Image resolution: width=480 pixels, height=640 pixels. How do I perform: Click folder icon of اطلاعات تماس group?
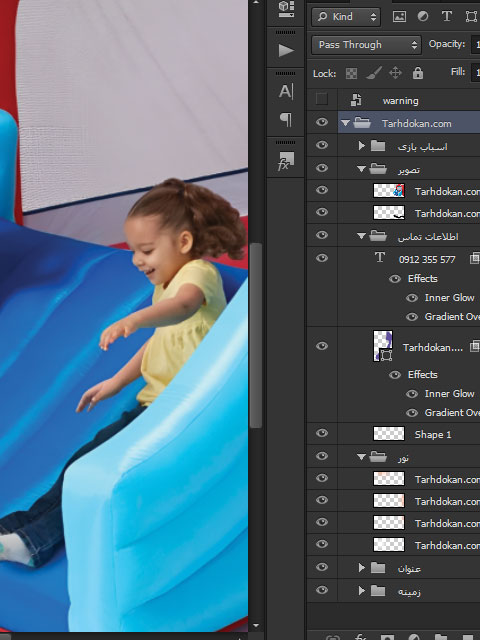tap(378, 235)
